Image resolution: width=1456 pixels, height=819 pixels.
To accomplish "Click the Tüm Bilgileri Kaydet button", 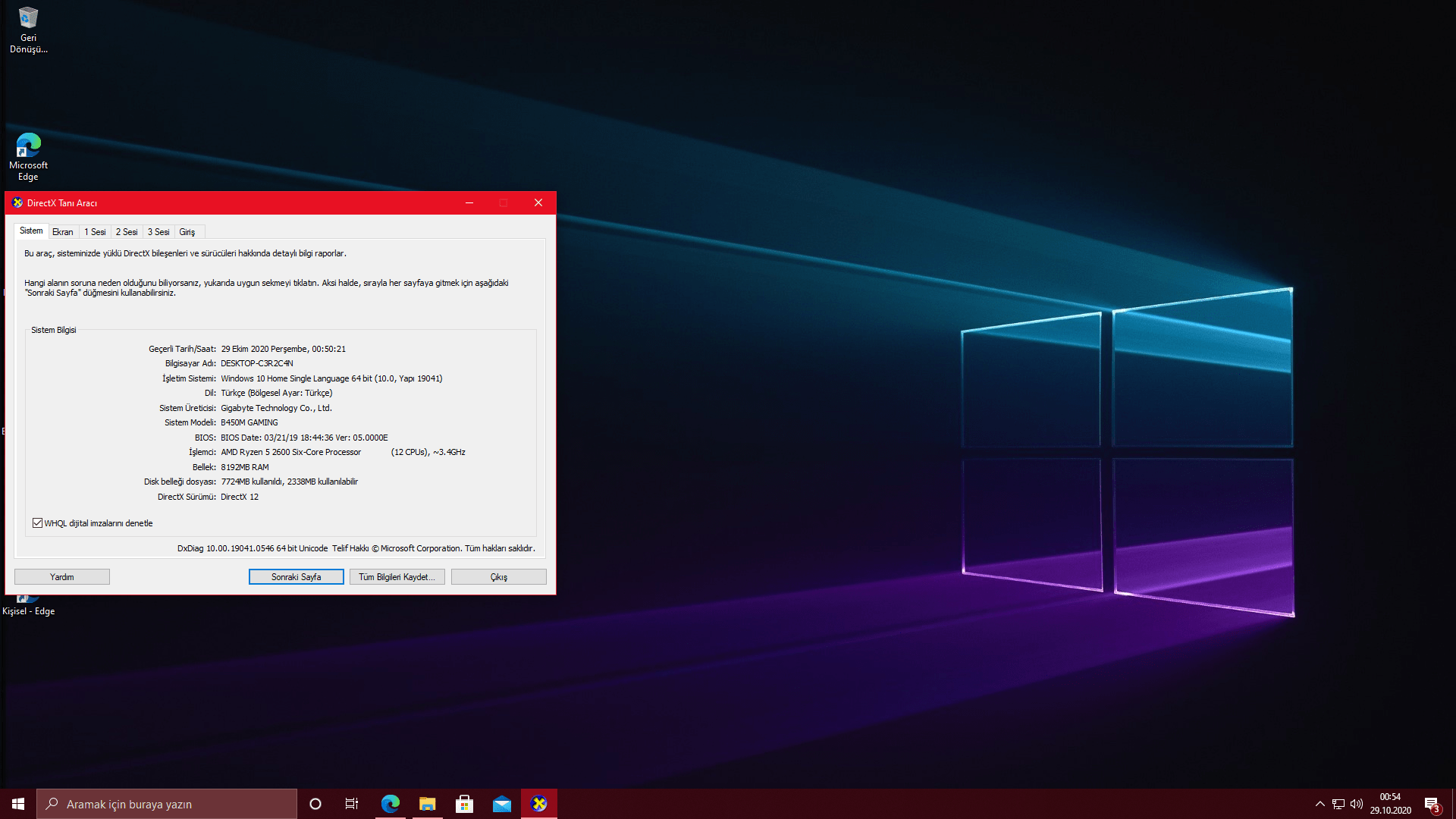I will (x=397, y=577).
